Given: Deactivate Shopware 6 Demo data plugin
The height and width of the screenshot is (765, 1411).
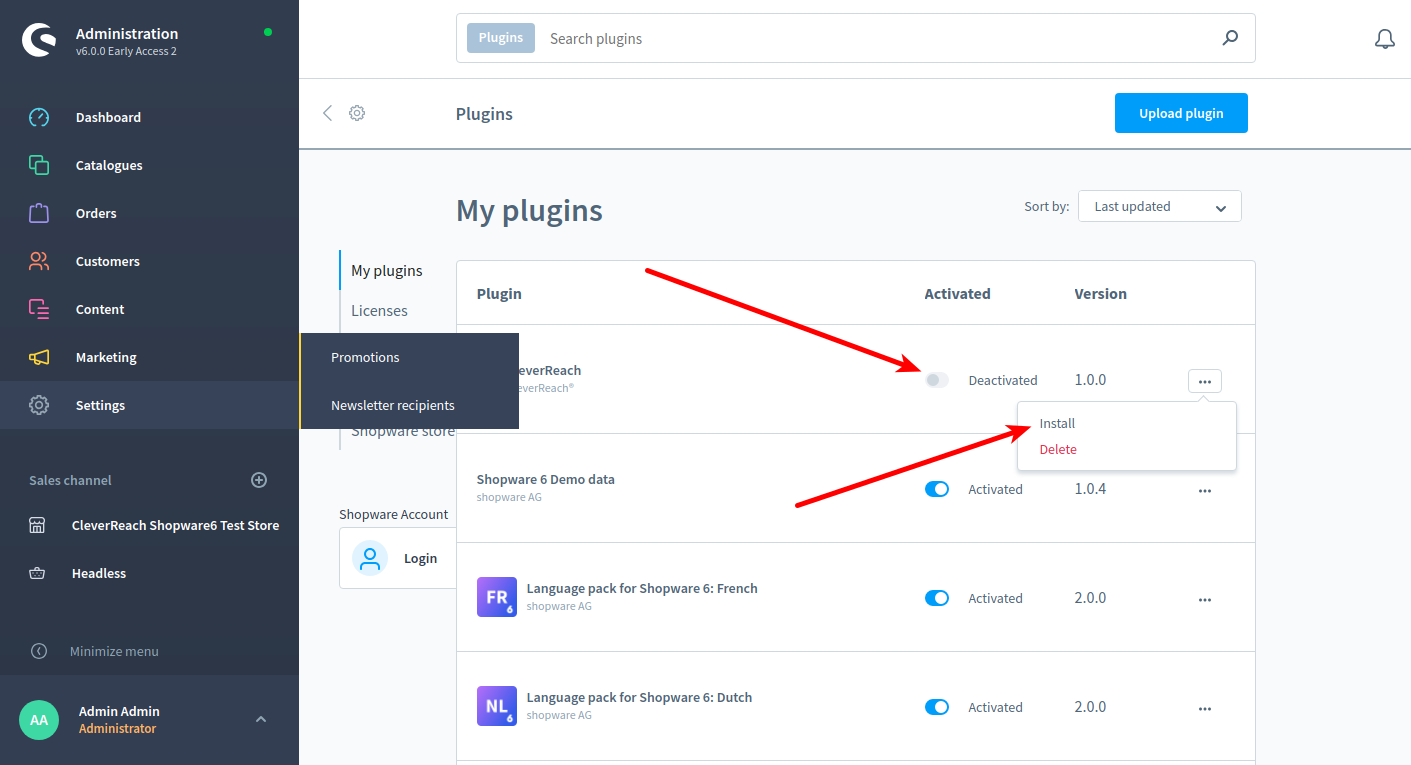Looking at the screenshot, I should pos(937,489).
